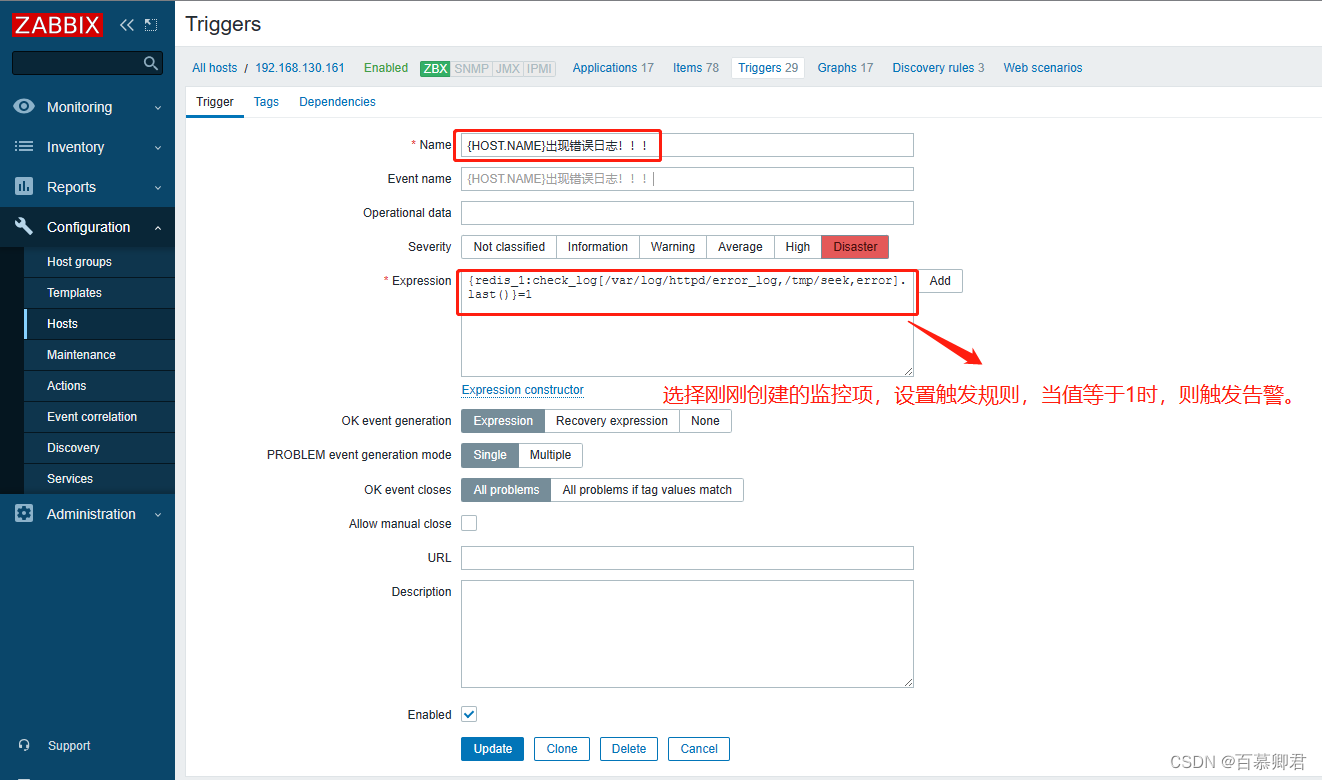
Task: Click the Add expression button
Action: point(940,281)
